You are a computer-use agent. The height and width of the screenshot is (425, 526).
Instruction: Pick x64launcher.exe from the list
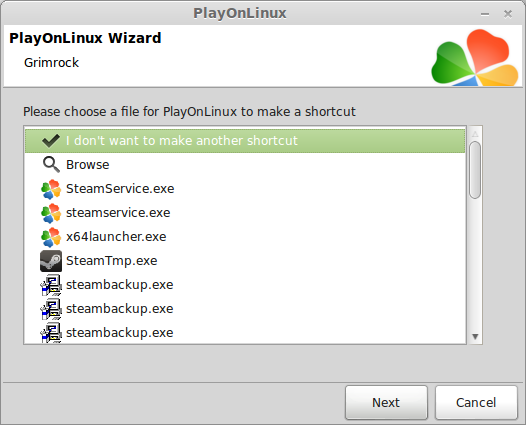pyautogui.click(x=245, y=237)
